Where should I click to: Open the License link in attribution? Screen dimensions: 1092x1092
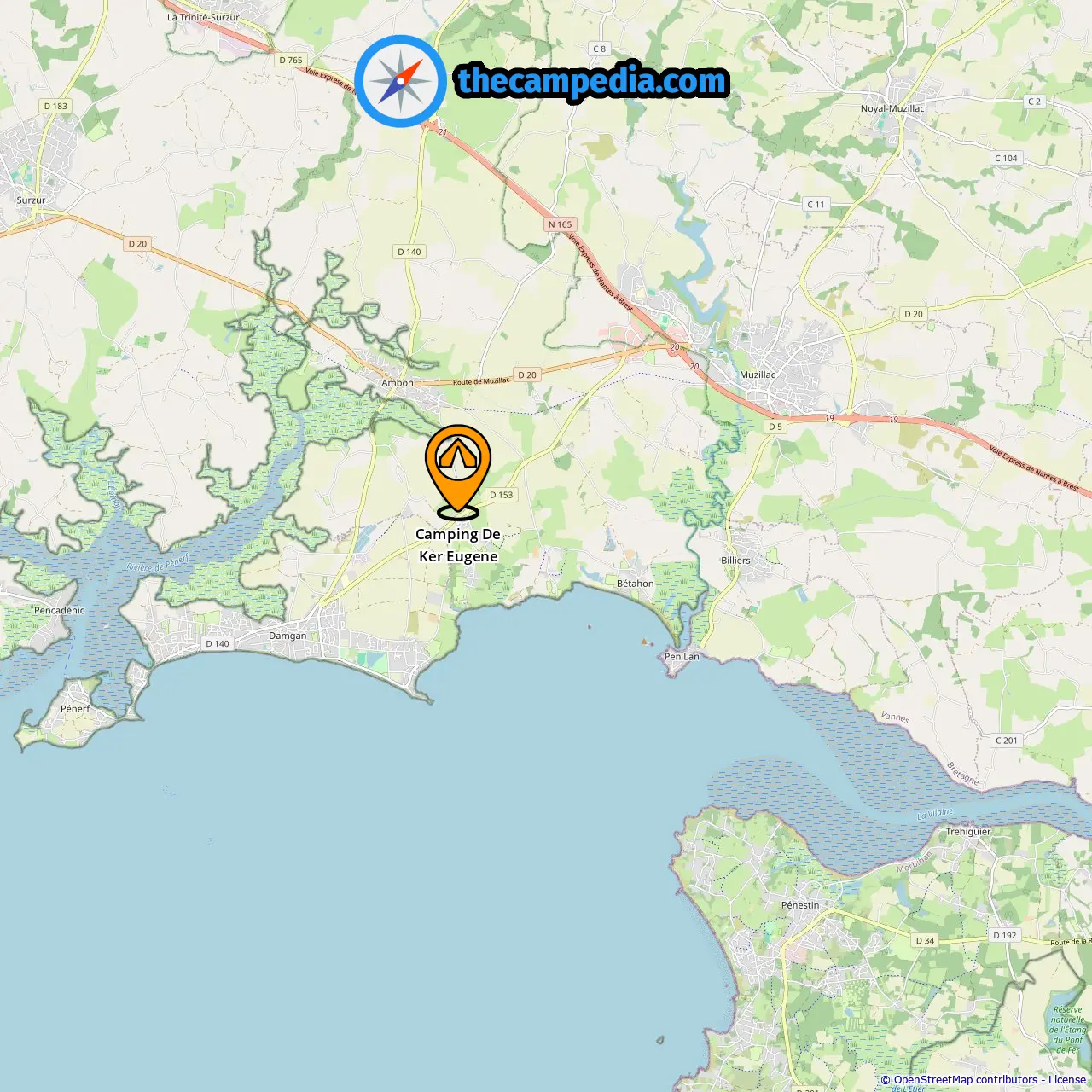coord(1067,1079)
